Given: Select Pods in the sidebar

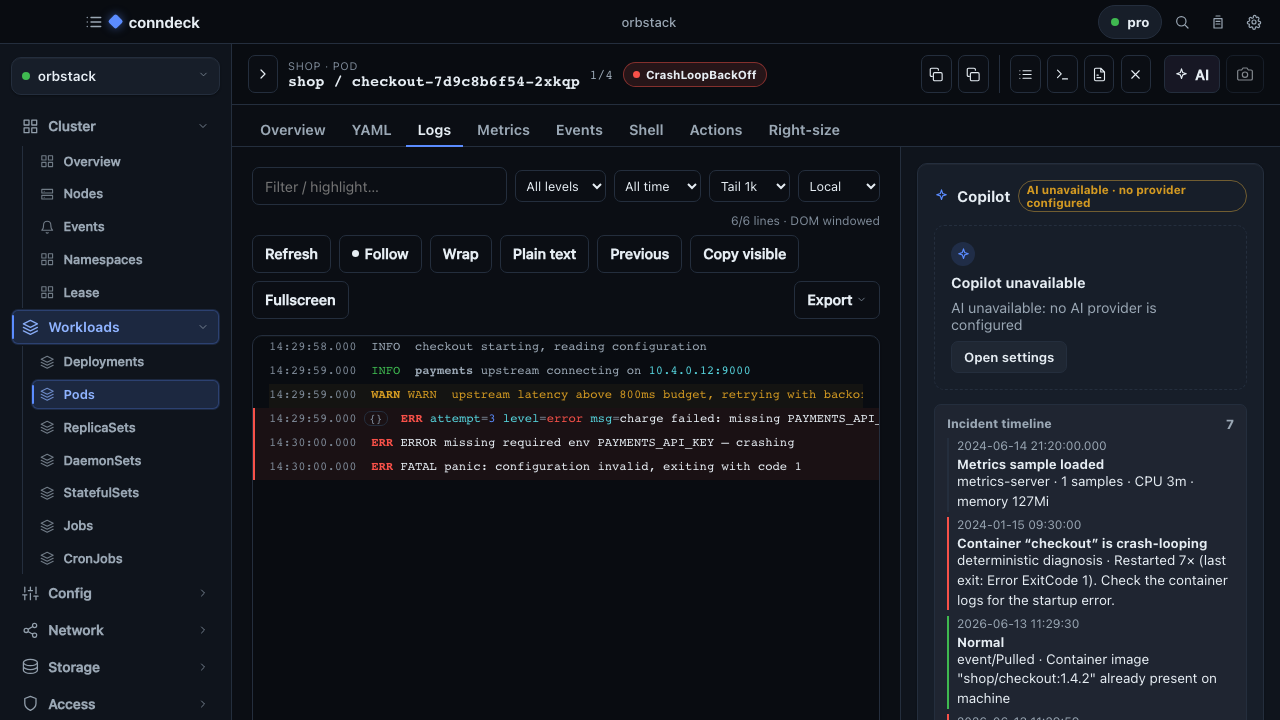Looking at the screenshot, I should click(126, 395).
